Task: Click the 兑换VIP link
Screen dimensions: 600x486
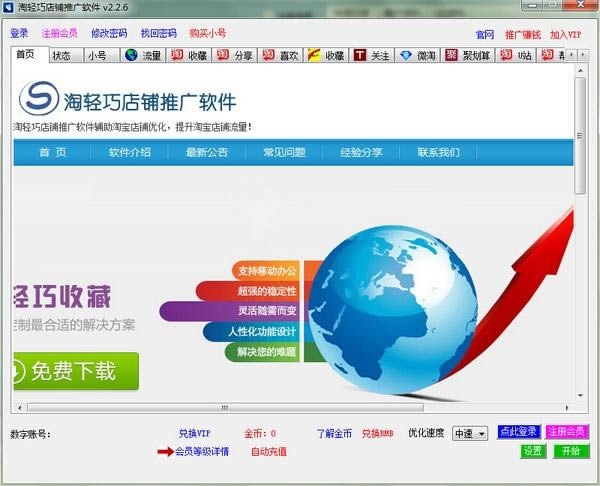Action: [x=194, y=433]
